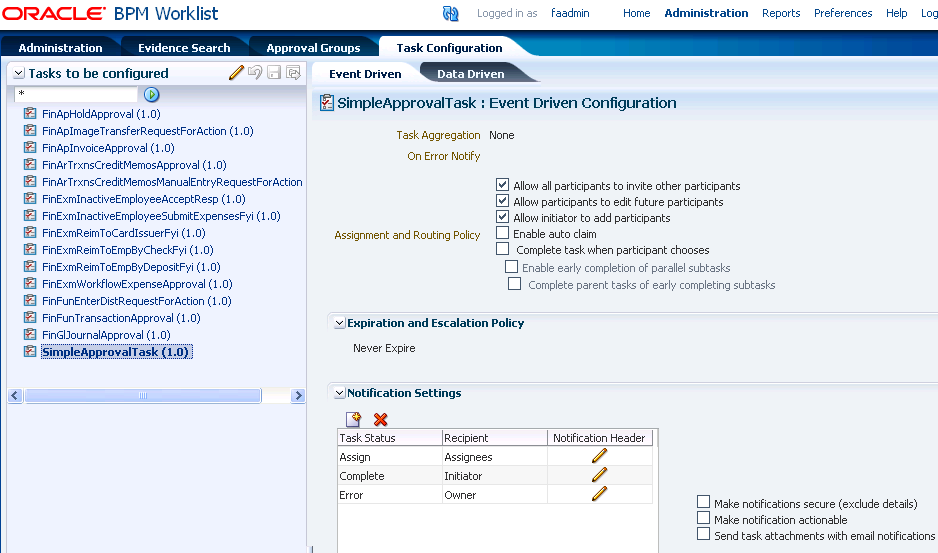Click the task icon beside FinFunTransactionApproval
938x553 pixels.
30,317
